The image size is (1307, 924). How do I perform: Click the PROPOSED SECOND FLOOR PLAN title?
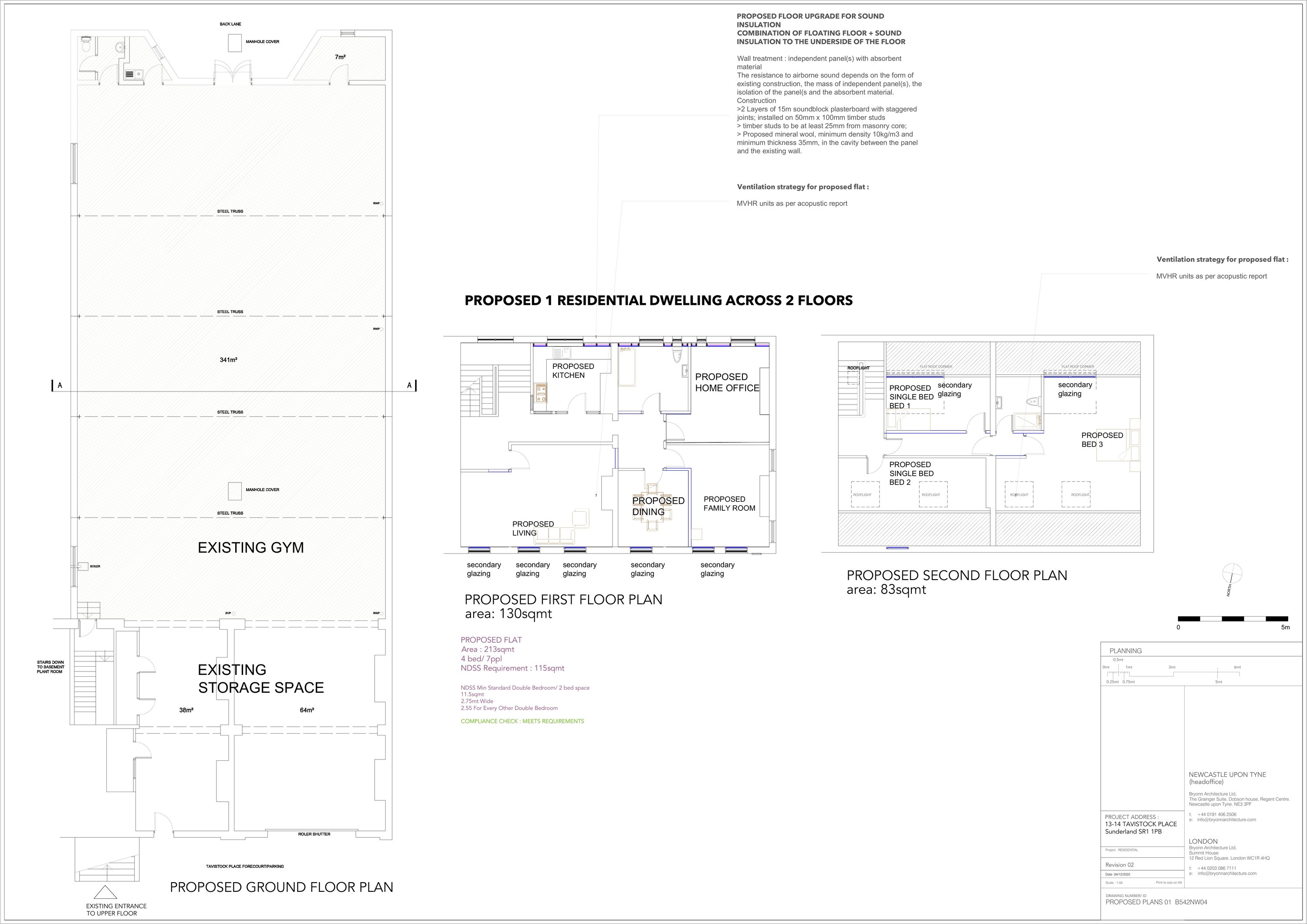pyautogui.click(x=956, y=575)
